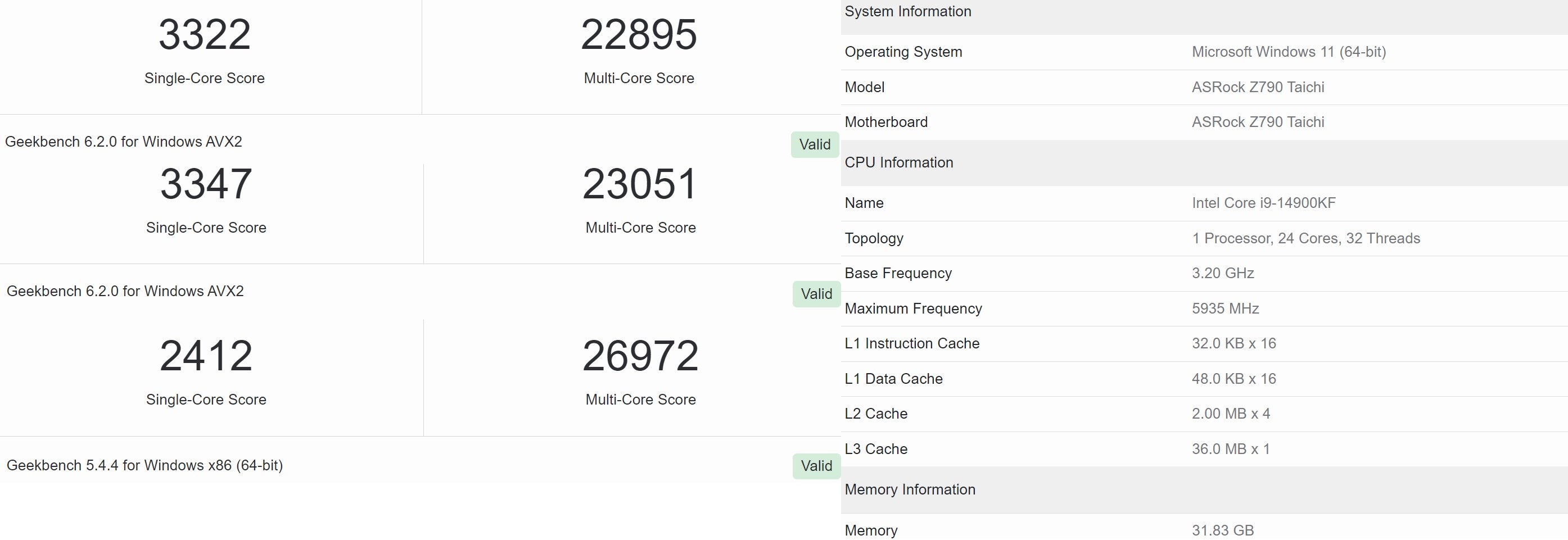Click the Multi-Core Score label under 23051
The image size is (1568, 540).
(x=640, y=228)
